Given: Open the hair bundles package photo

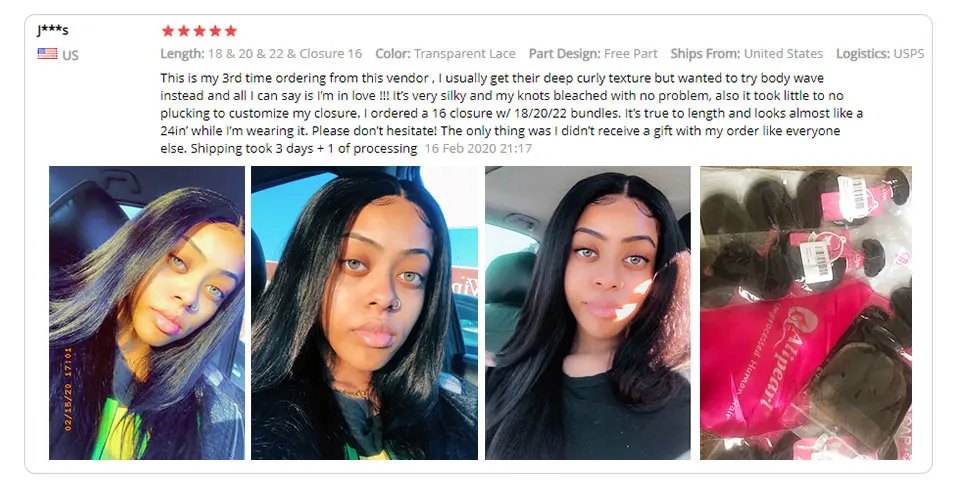Looking at the screenshot, I should click(806, 313).
